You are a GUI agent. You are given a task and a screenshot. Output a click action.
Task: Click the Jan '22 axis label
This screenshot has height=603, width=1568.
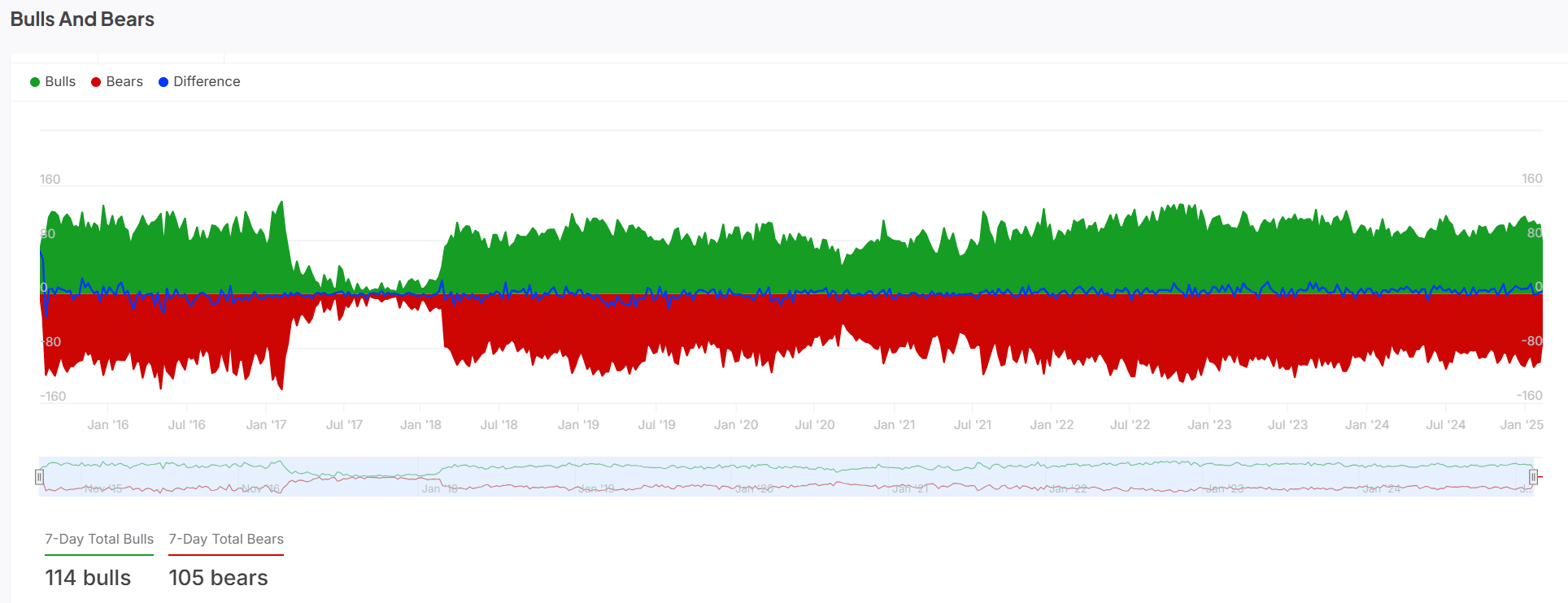pyautogui.click(x=1052, y=425)
